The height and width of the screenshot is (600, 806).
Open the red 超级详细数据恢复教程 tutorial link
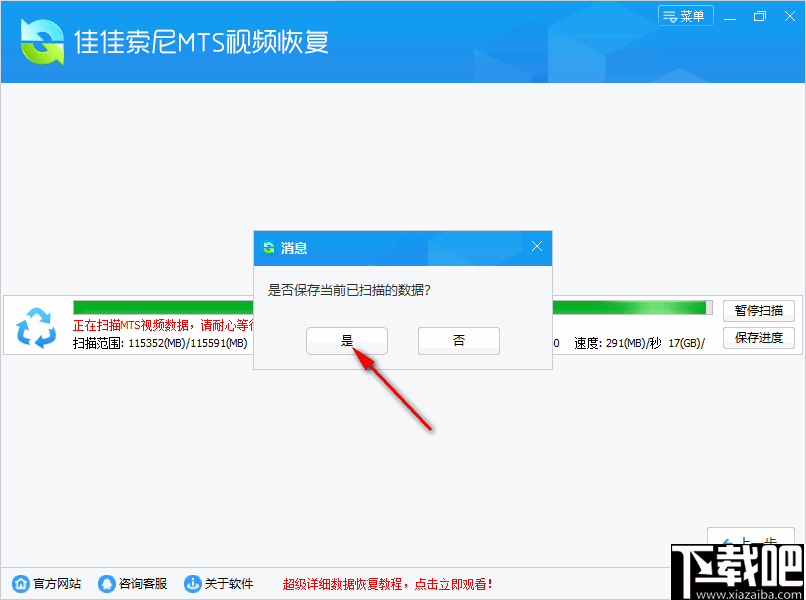pyautogui.click(x=388, y=584)
